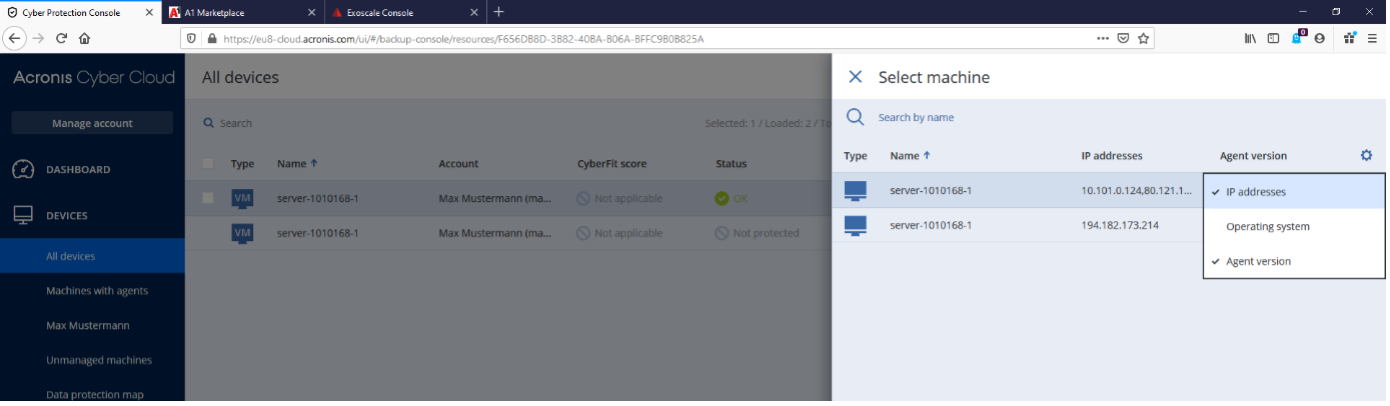Click Agent version column header
The width and height of the screenshot is (1390, 406).
(x=1253, y=156)
